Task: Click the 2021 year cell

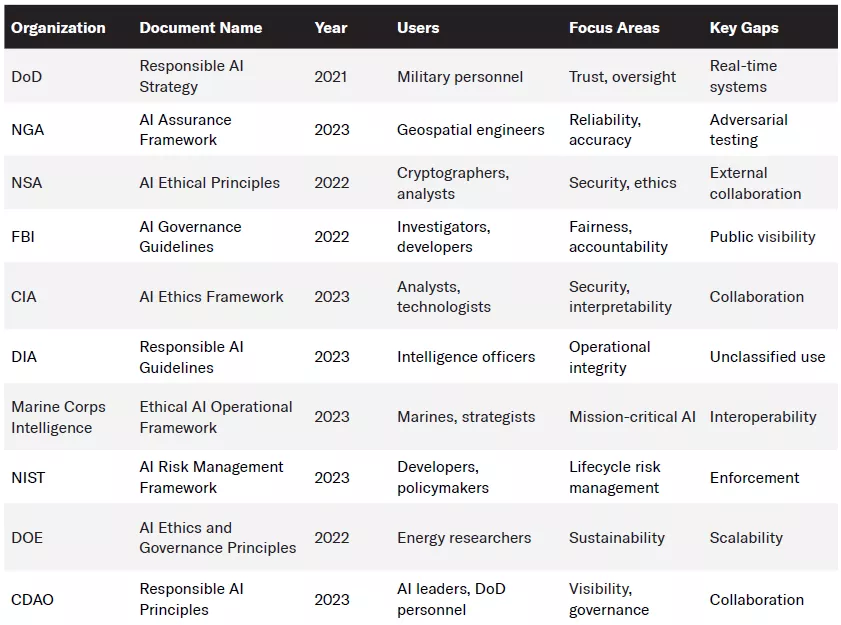Action: click(331, 77)
